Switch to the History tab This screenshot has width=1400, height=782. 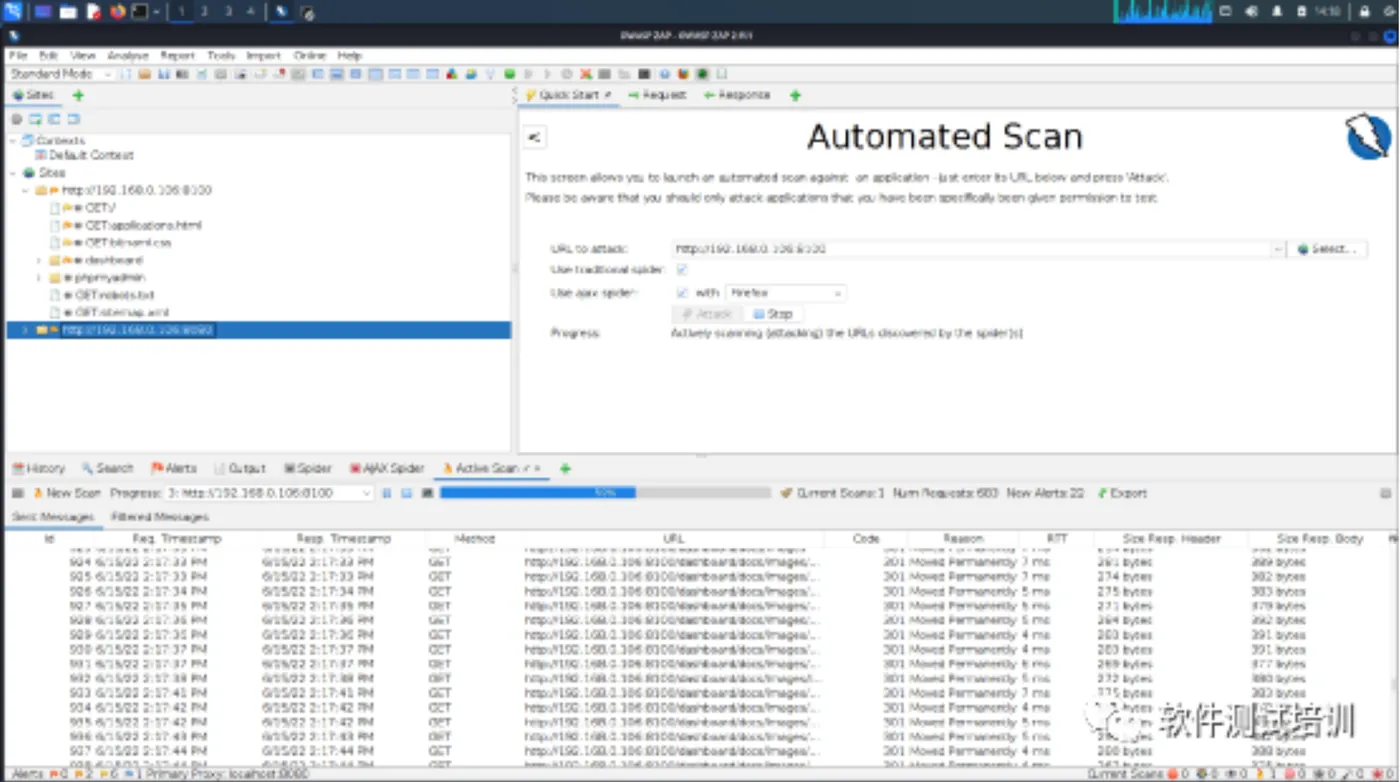pyautogui.click(x=38, y=468)
